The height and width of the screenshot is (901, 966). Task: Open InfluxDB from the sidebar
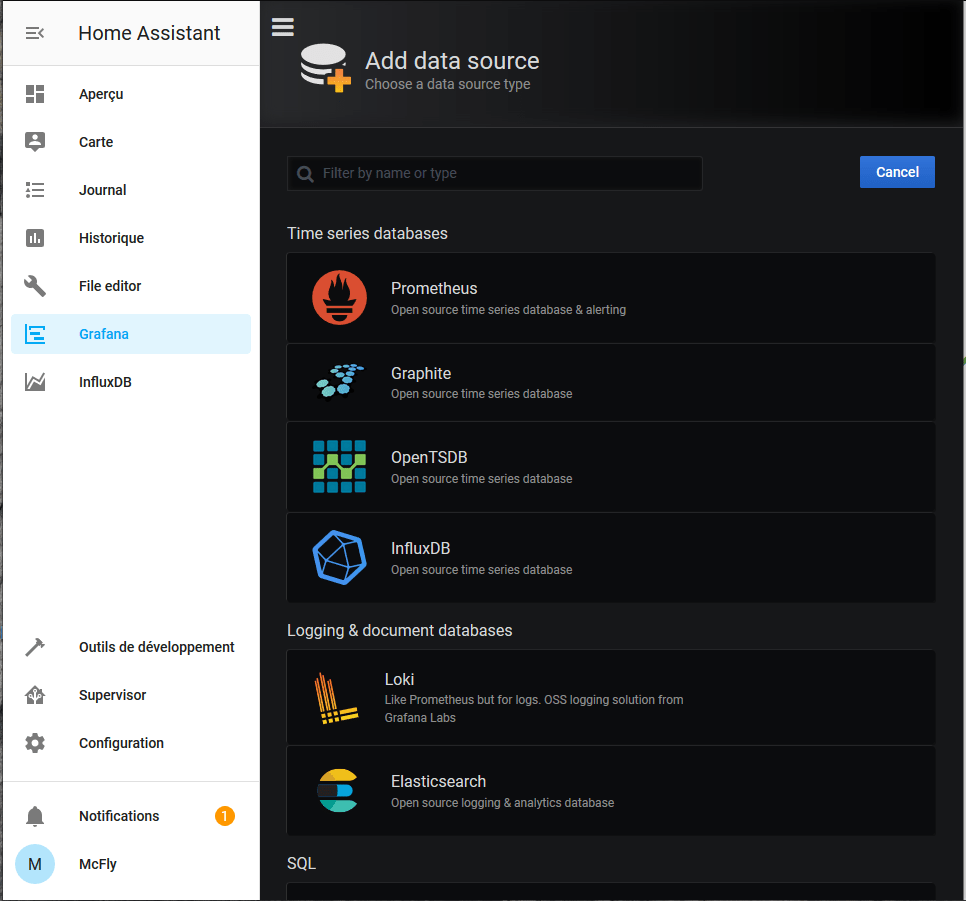point(105,382)
